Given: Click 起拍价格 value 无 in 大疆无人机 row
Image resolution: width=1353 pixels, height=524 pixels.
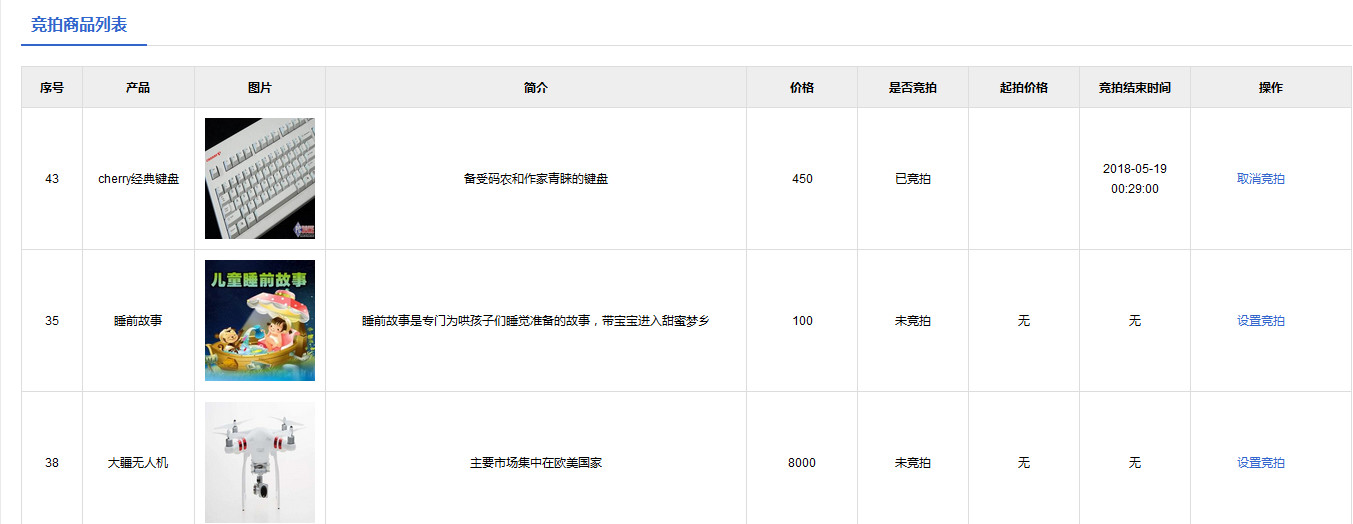Looking at the screenshot, I should [1024, 463].
